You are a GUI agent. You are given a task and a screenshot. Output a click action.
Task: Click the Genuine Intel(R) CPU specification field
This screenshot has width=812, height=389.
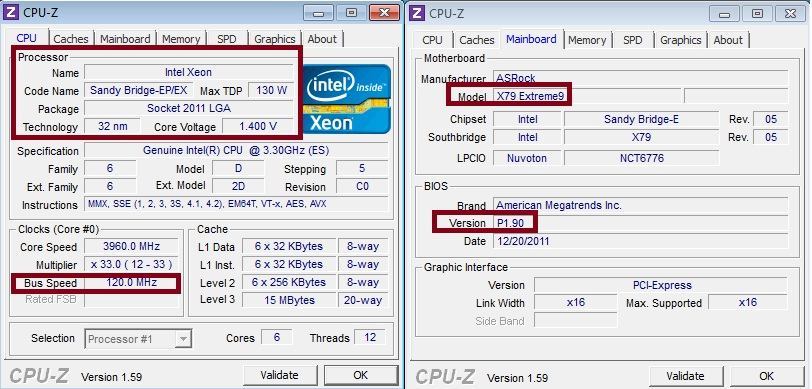pyautogui.click(x=236, y=150)
